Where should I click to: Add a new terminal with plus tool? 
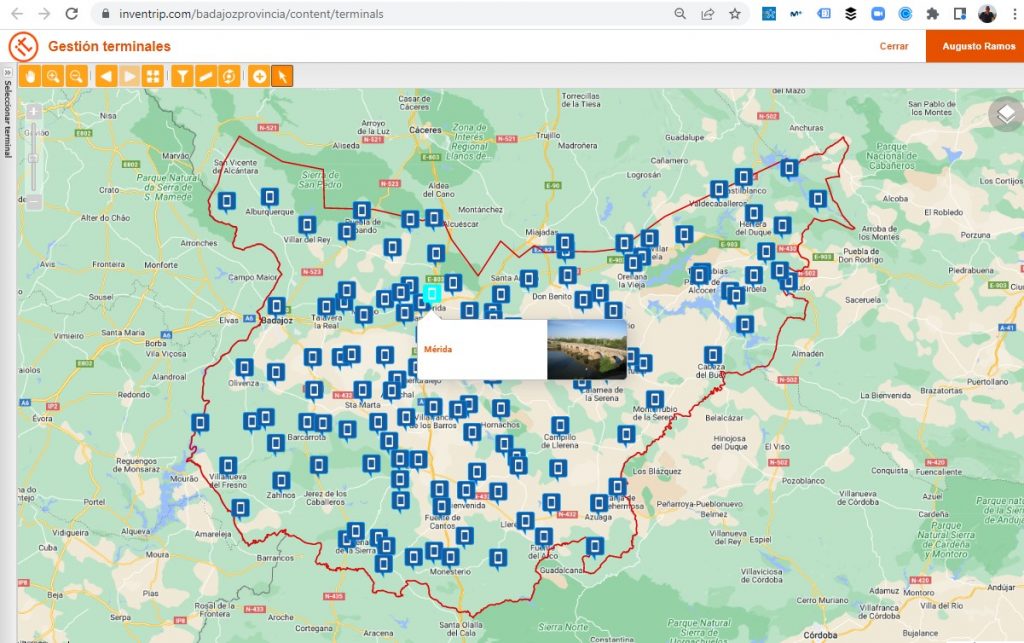pos(259,76)
